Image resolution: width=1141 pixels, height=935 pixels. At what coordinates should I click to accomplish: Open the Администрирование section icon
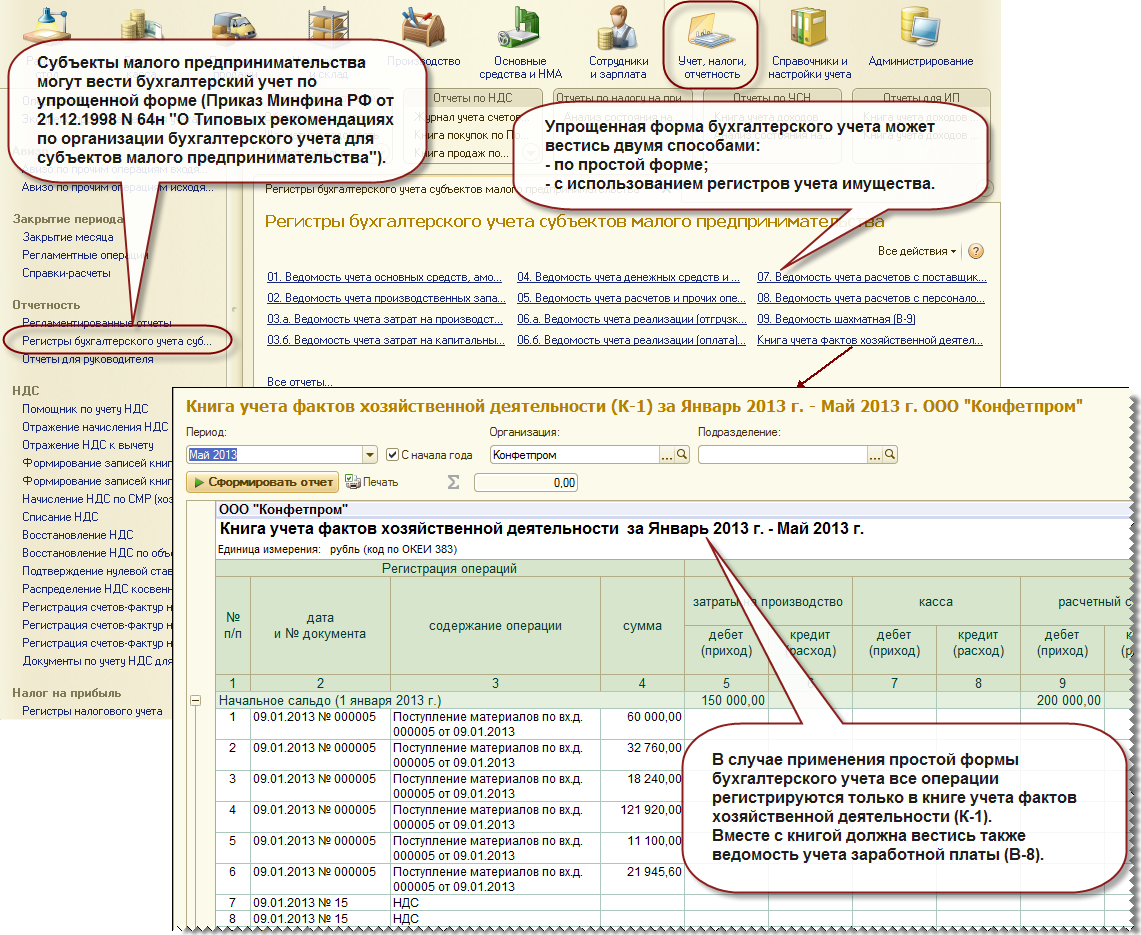coord(920,28)
